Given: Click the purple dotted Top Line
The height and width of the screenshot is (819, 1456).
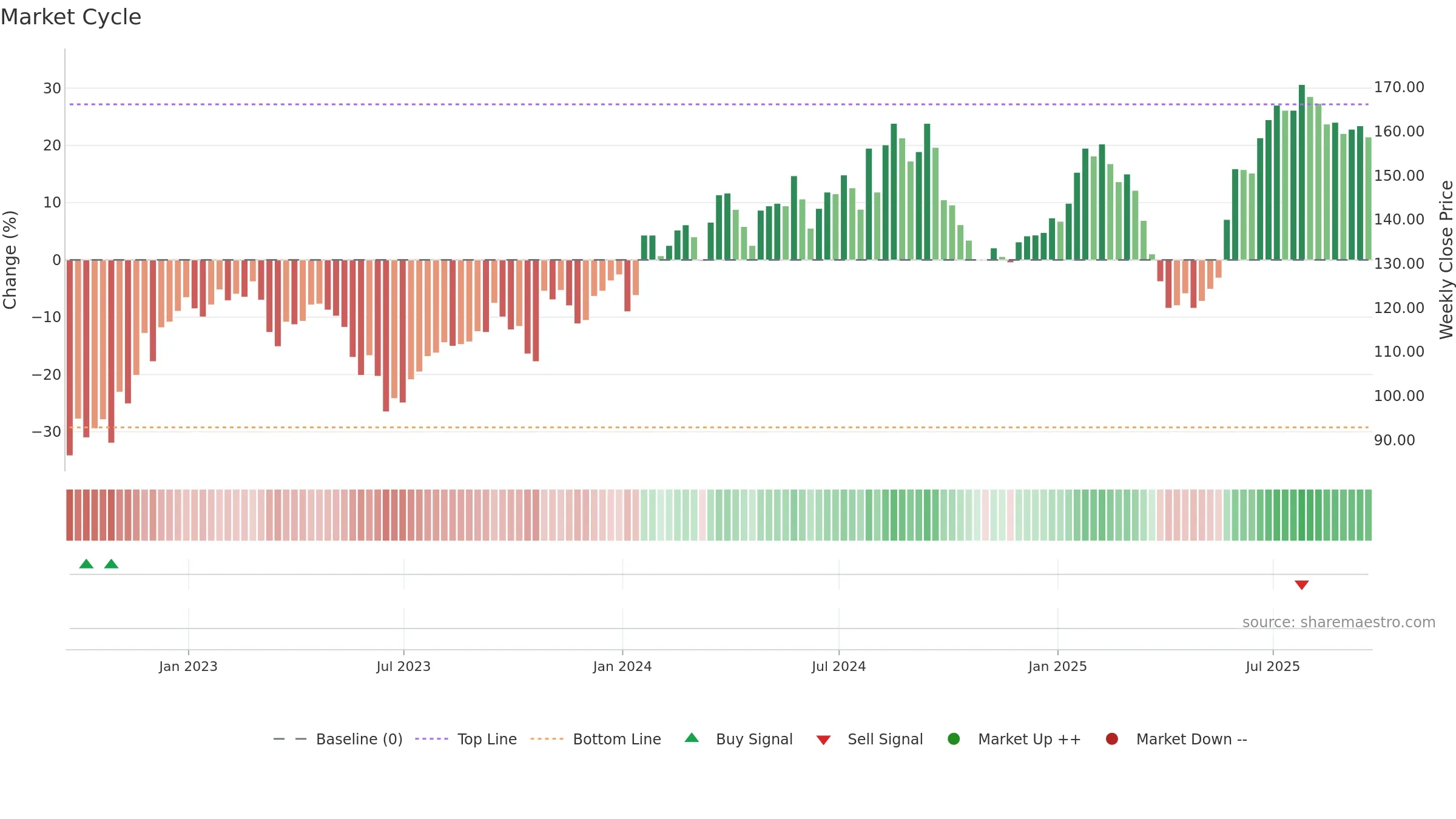Looking at the screenshot, I should click(x=719, y=104).
